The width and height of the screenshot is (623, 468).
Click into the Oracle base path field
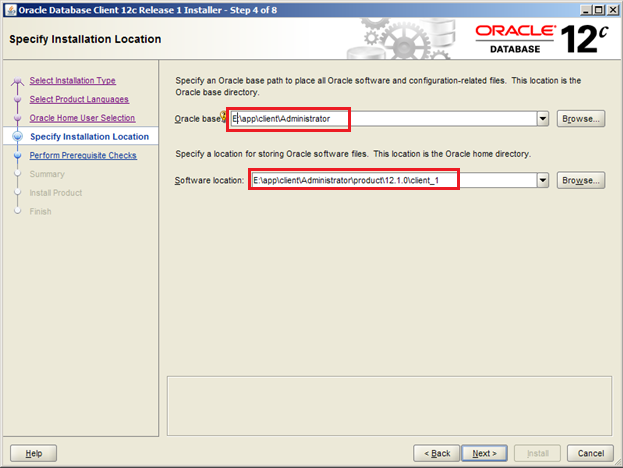coord(383,118)
